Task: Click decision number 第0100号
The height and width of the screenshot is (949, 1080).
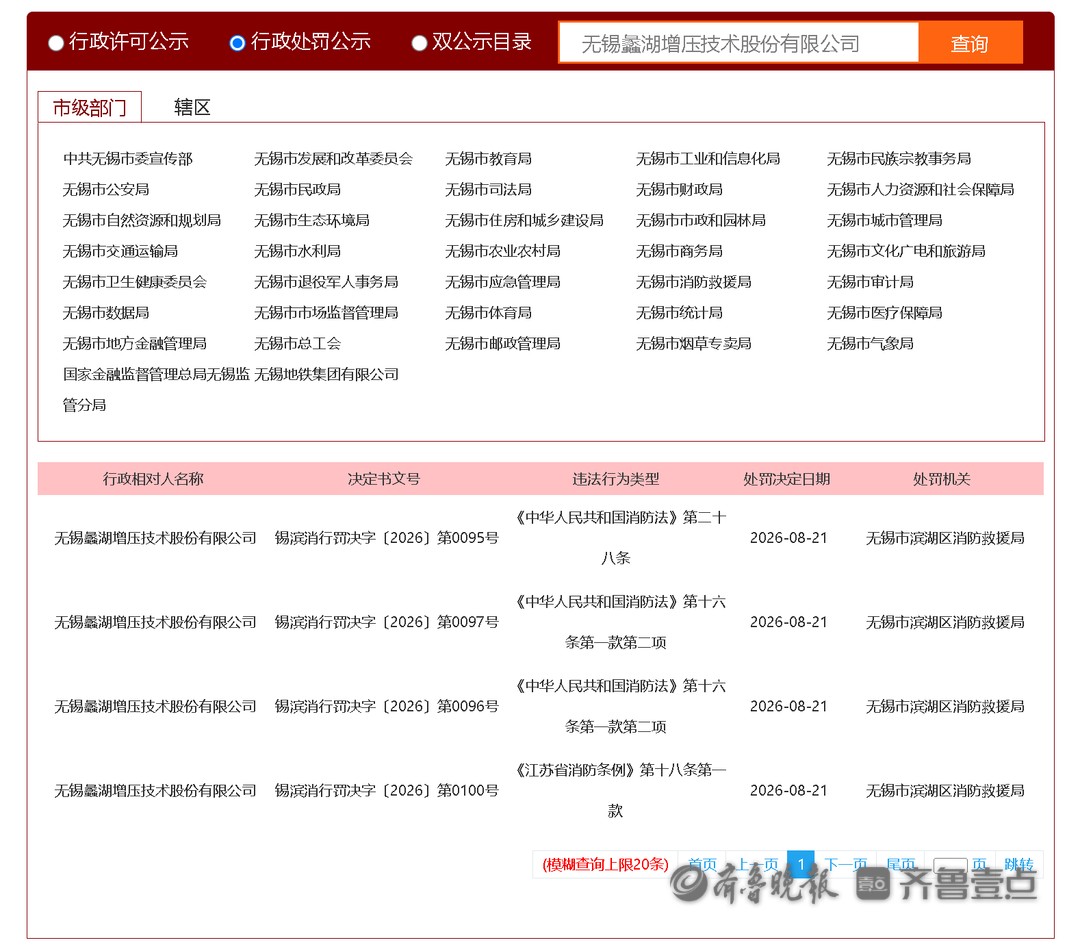Action: pyautogui.click(x=386, y=791)
